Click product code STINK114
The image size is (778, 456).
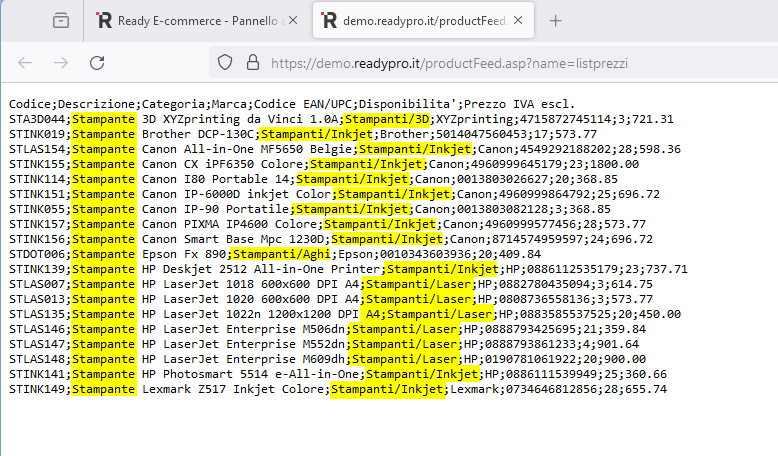[37, 179]
